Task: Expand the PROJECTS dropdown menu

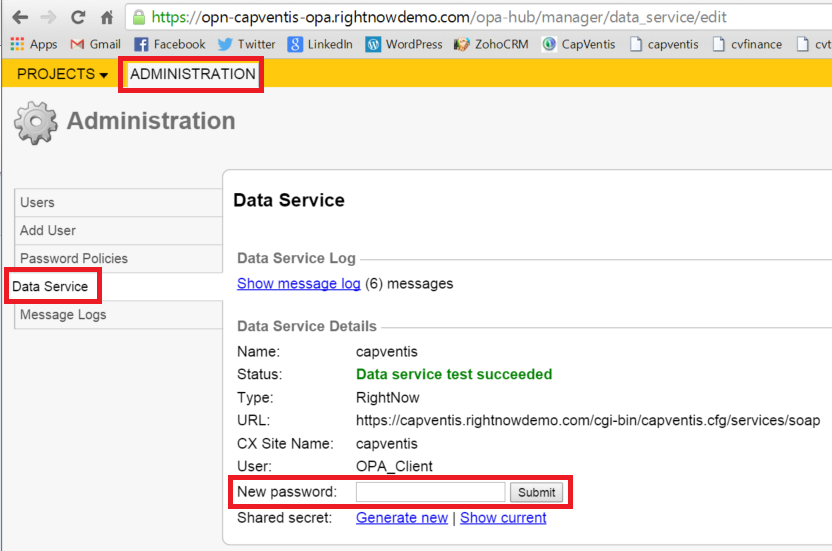Action: [62, 74]
